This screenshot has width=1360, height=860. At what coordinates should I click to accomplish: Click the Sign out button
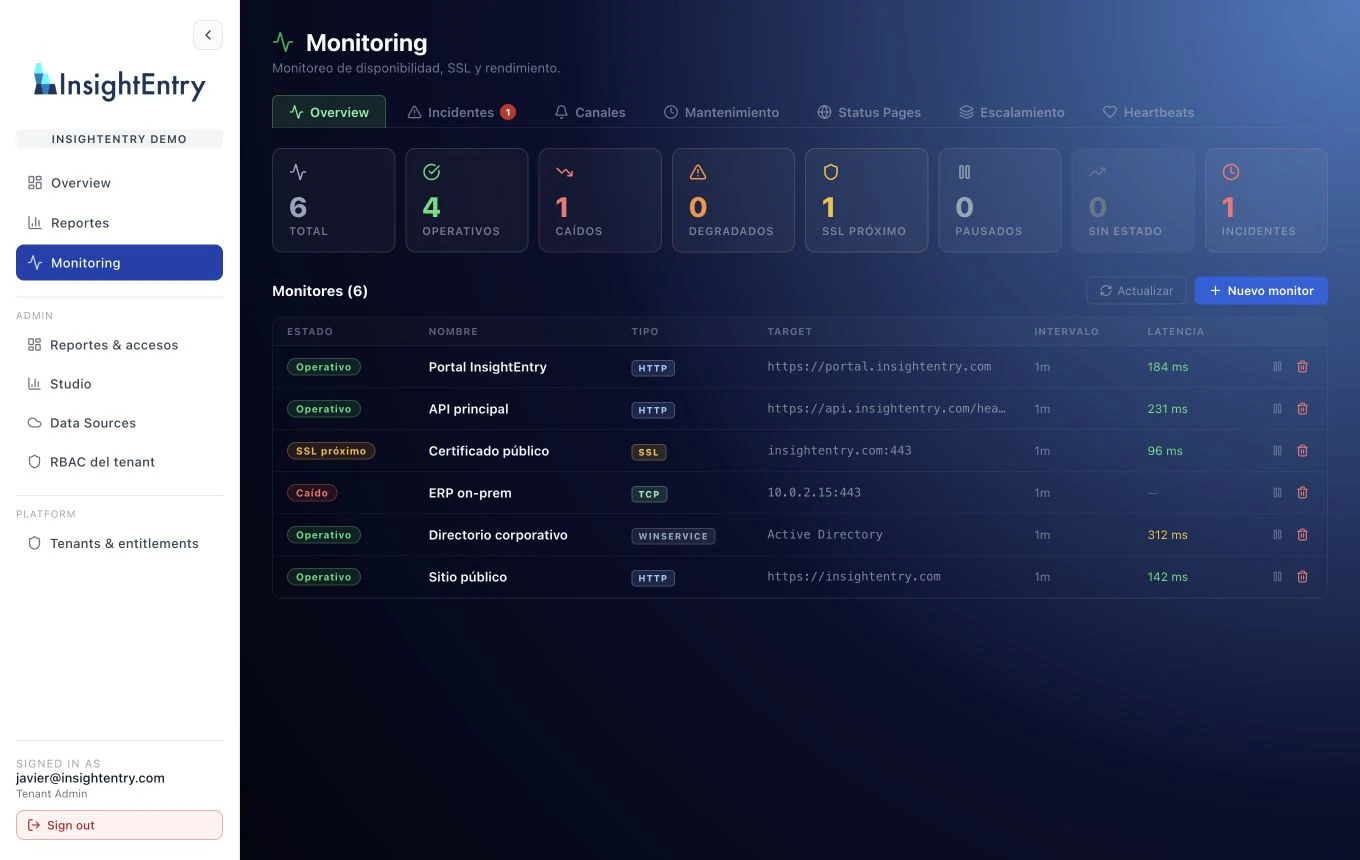(119, 825)
